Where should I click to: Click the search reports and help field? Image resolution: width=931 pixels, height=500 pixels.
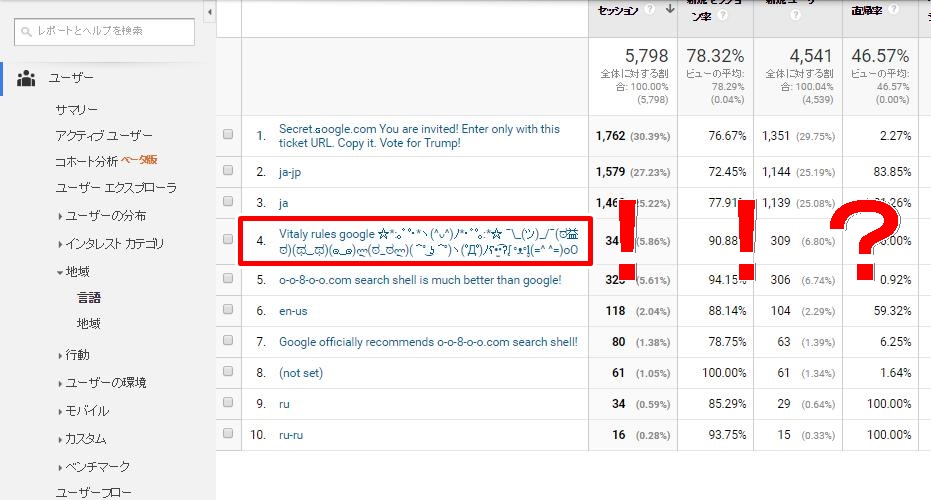(104, 31)
